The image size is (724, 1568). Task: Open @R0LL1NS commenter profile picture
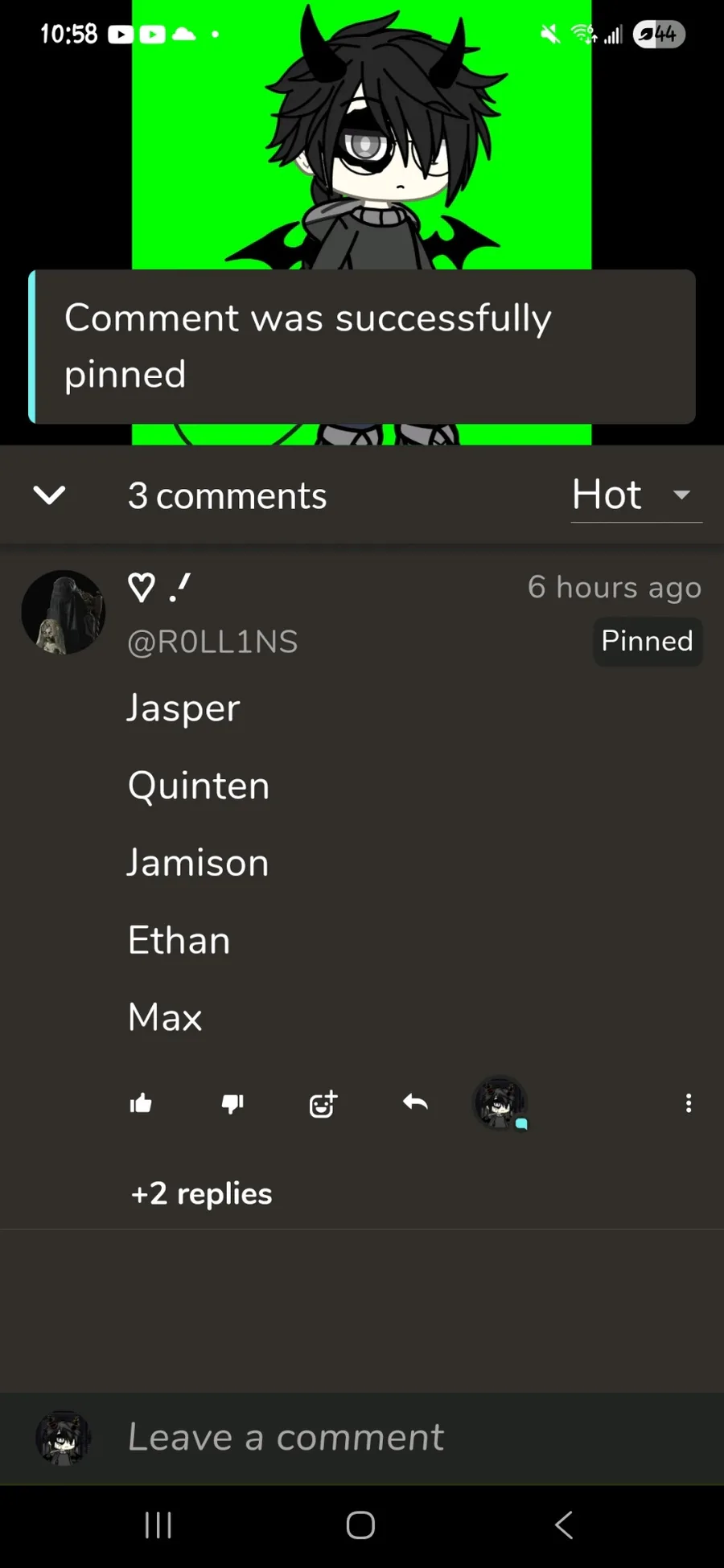63,612
